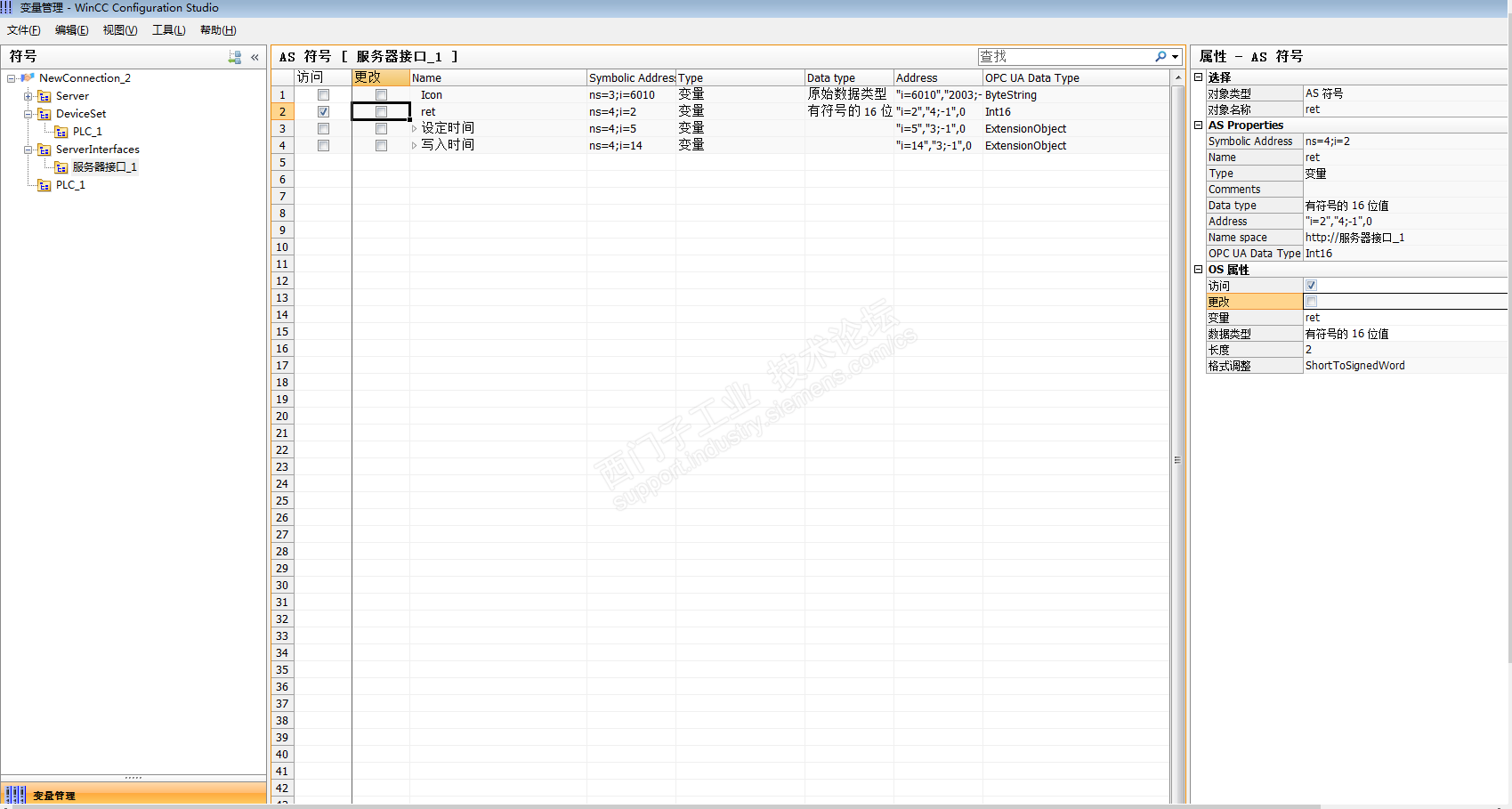Click the Data type column header

pos(849,77)
